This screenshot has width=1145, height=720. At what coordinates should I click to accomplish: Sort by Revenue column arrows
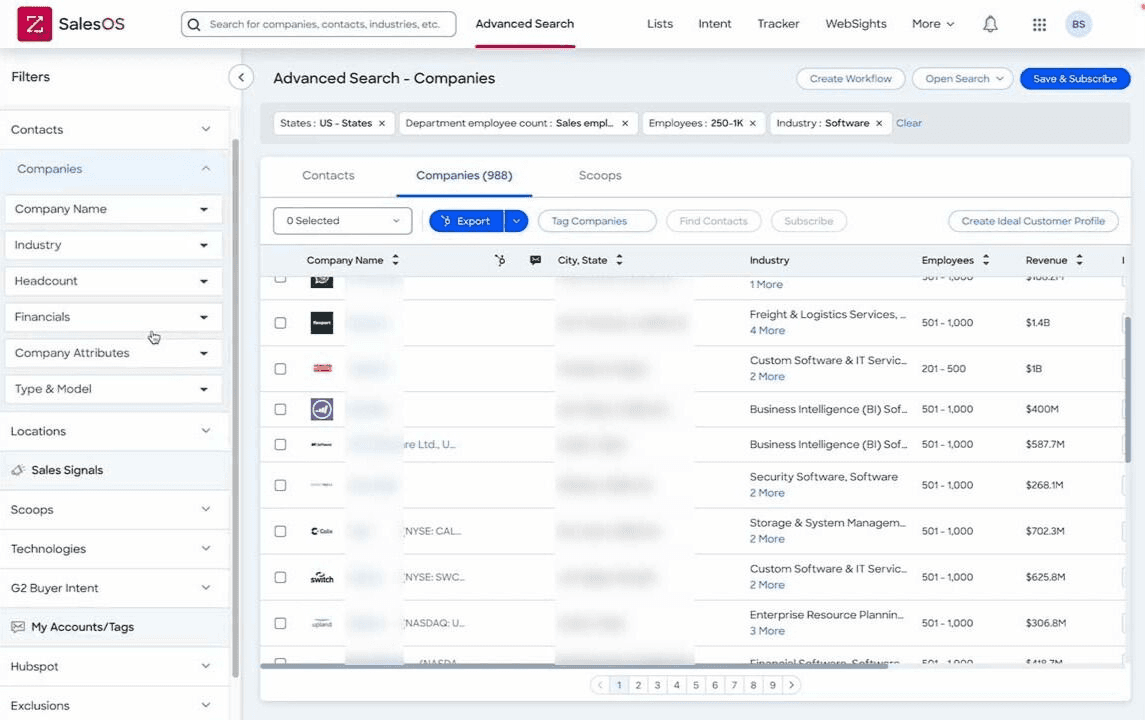pos(1079,260)
